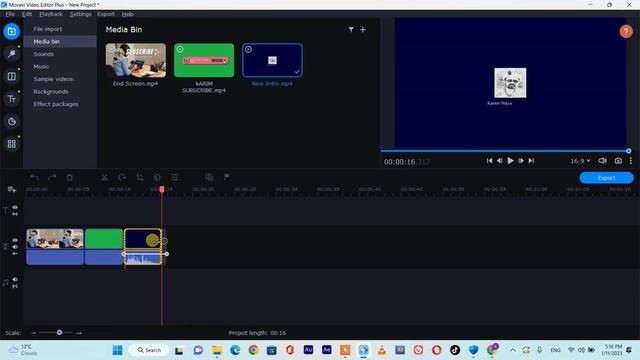The image size is (640, 360).
Task: Toggle video track visibility eye
Action: [15, 240]
